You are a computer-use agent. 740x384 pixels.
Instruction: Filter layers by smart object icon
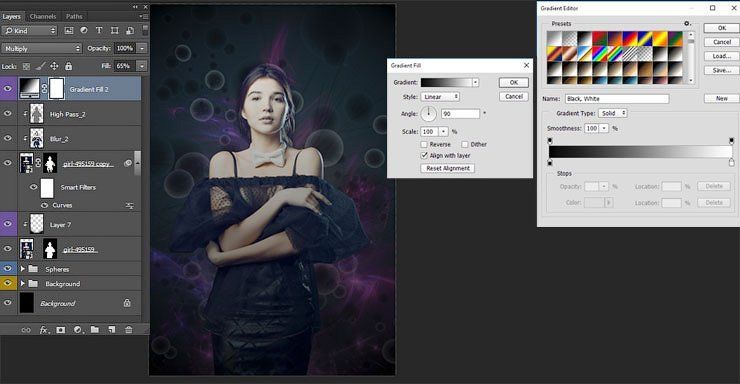click(x=130, y=31)
